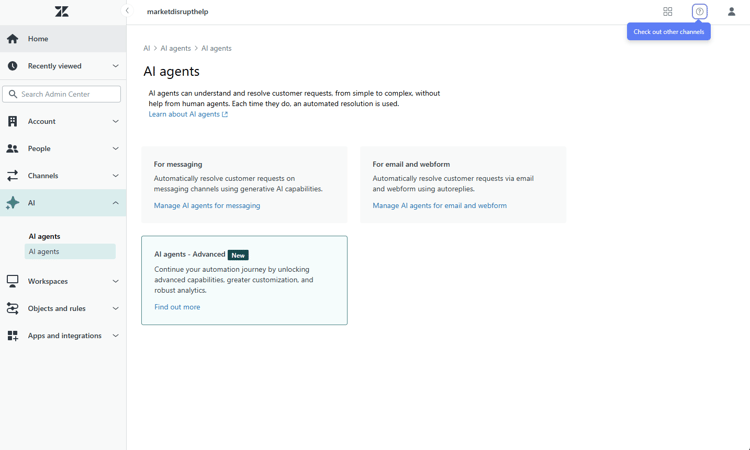Click Manage AI agents for messaging link
This screenshot has width=750, height=450.
pos(207,206)
